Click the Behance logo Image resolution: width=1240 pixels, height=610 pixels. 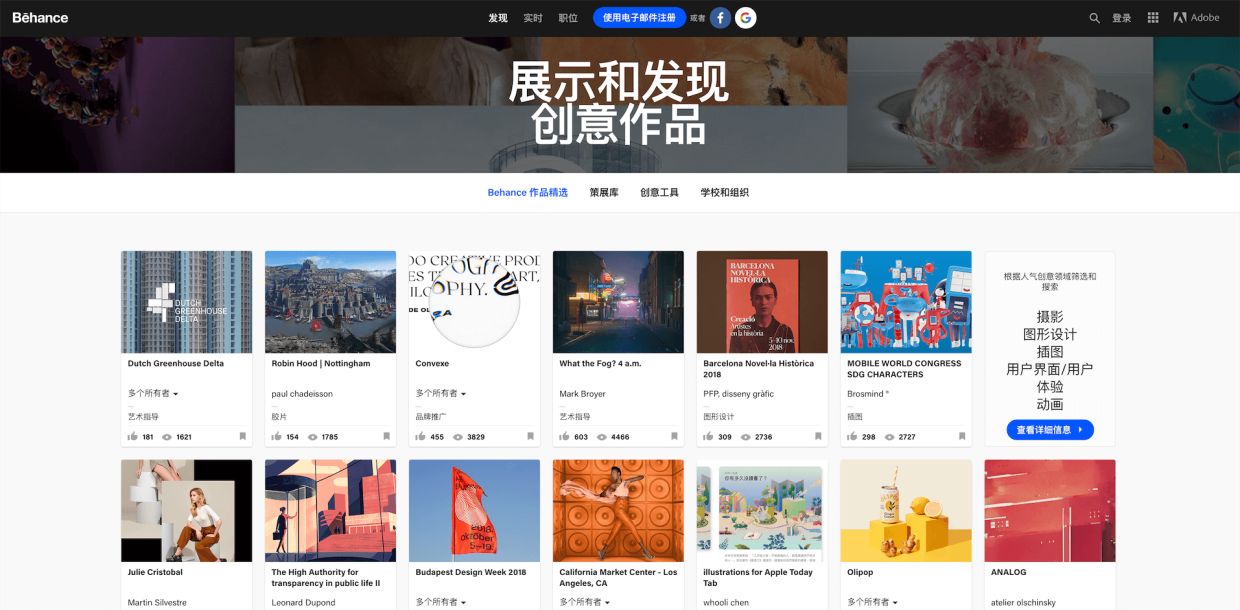pos(40,18)
